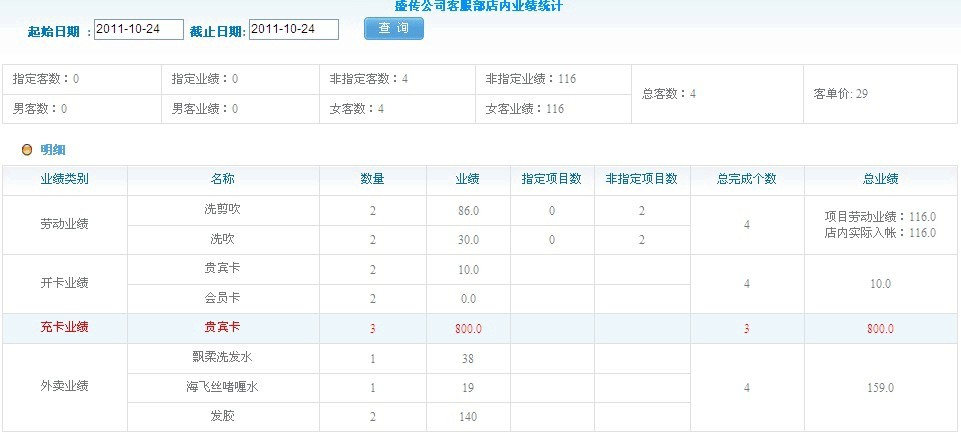Click the 截止日期 end date field
Viewport: 961px width, 444px height.
coord(293,30)
